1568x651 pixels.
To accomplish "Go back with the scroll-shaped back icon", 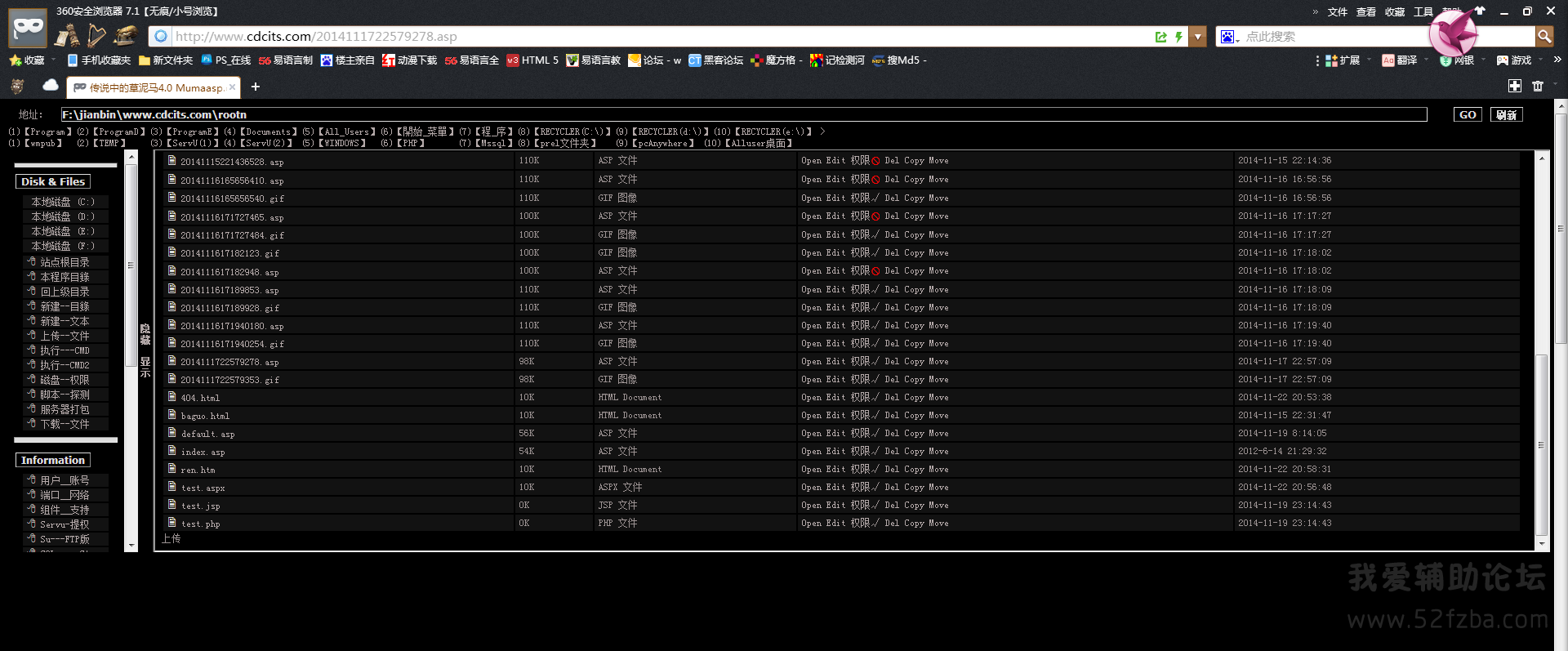I will 67,35.
